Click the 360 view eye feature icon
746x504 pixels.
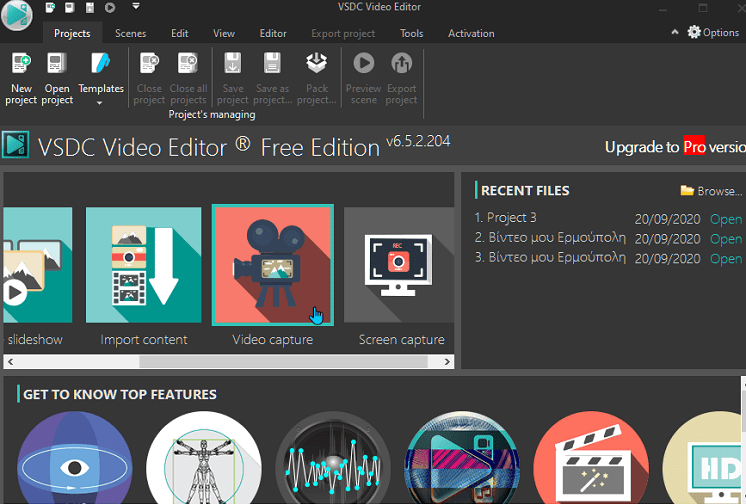click(75, 457)
